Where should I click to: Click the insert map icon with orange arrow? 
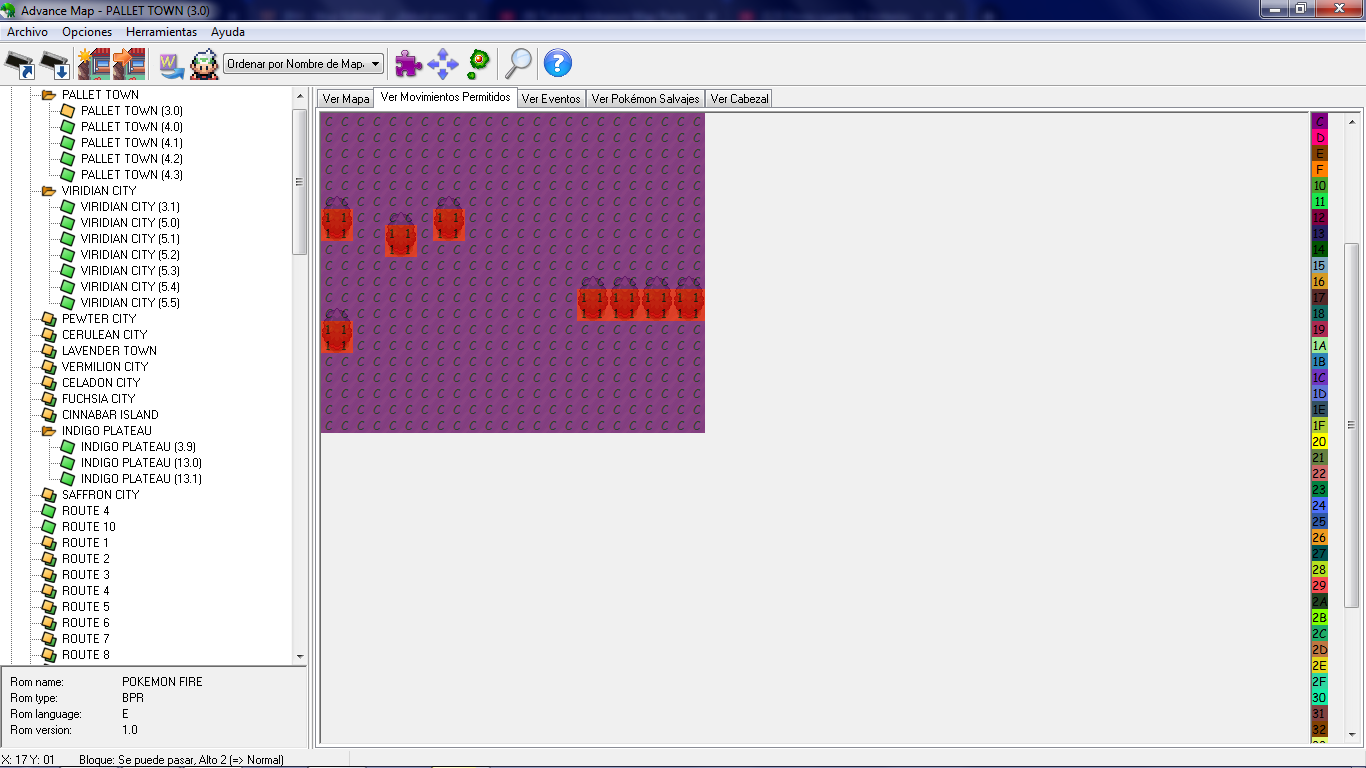[129, 64]
